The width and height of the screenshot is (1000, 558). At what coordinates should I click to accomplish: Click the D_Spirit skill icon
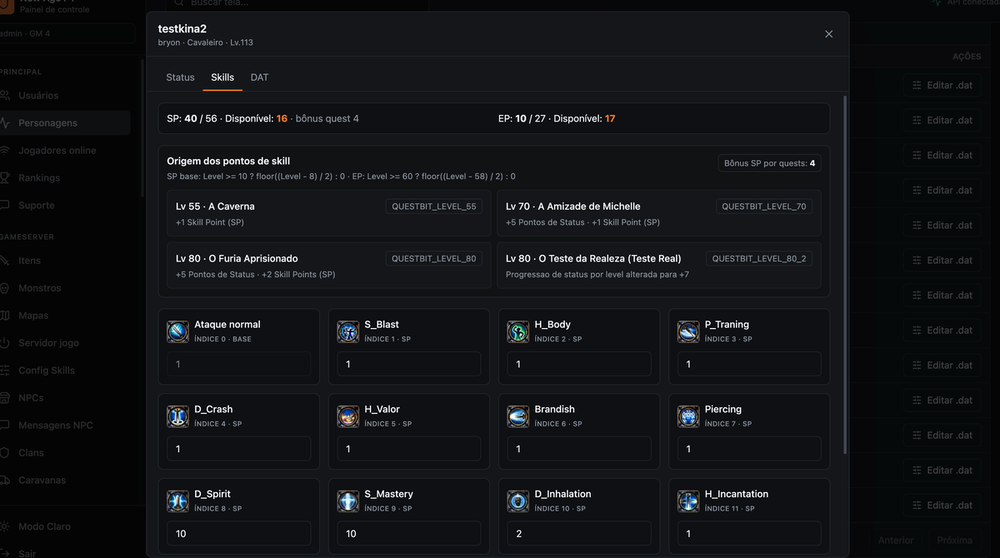point(178,501)
